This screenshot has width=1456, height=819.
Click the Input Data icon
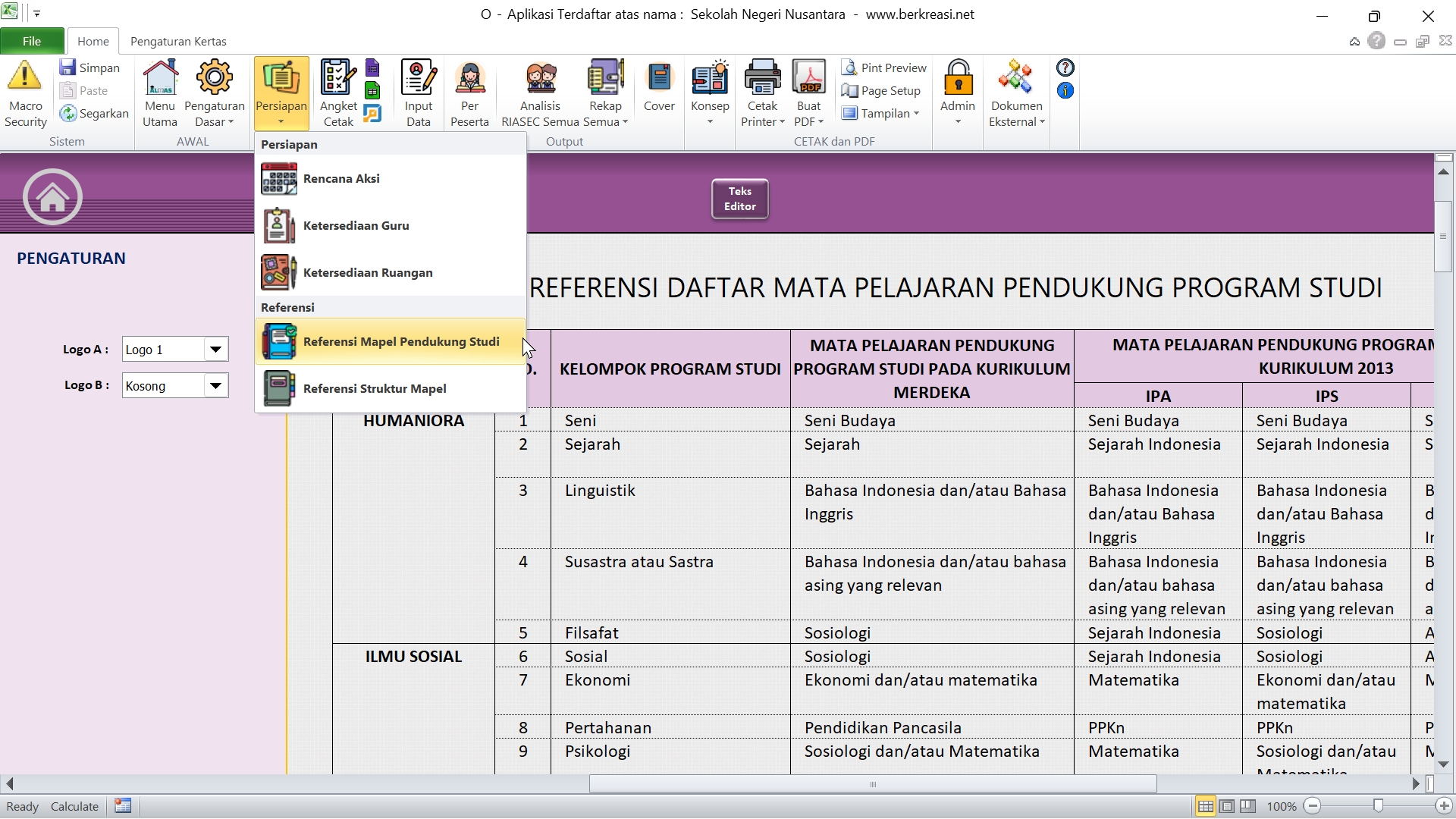(x=418, y=77)
